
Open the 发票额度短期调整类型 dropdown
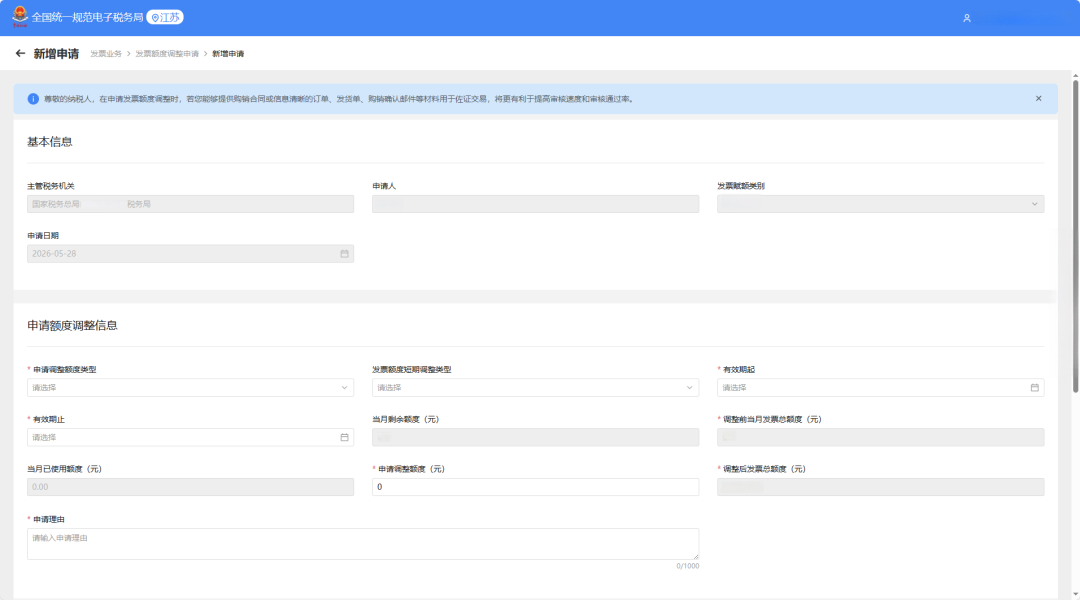pyautogui.click(x=535, y=387)
